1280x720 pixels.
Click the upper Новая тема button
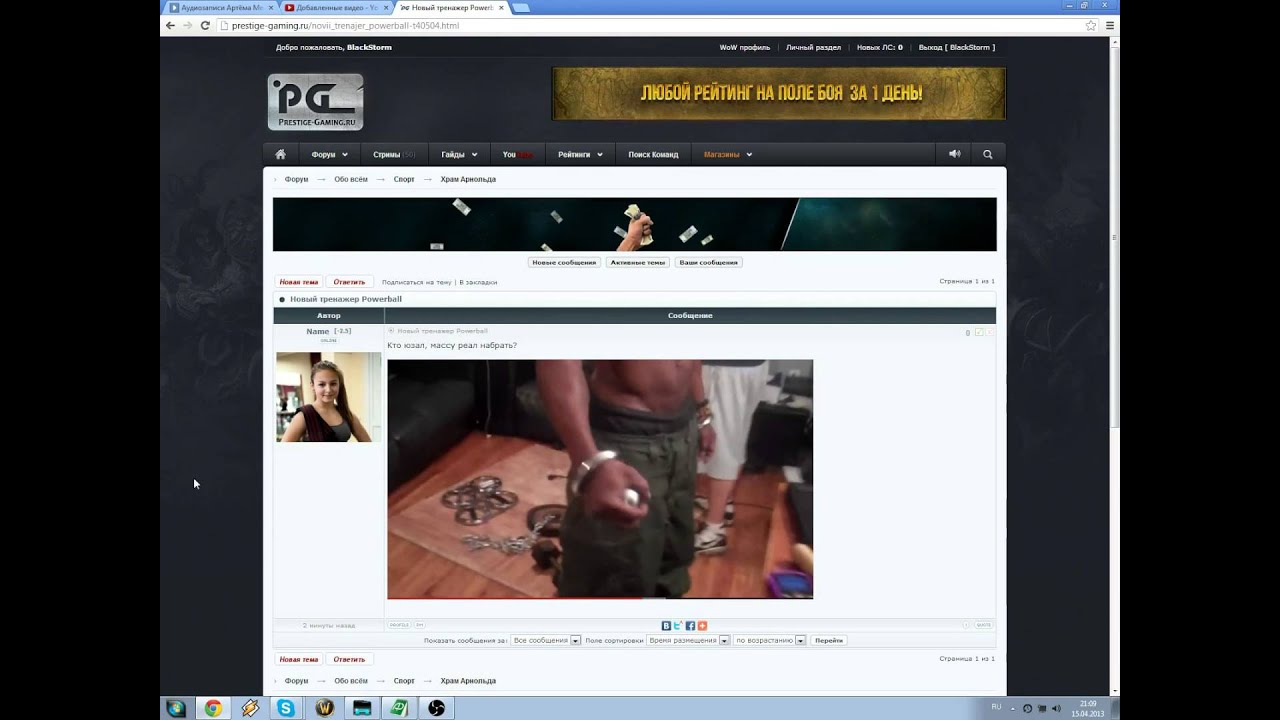tap(298, 282)
